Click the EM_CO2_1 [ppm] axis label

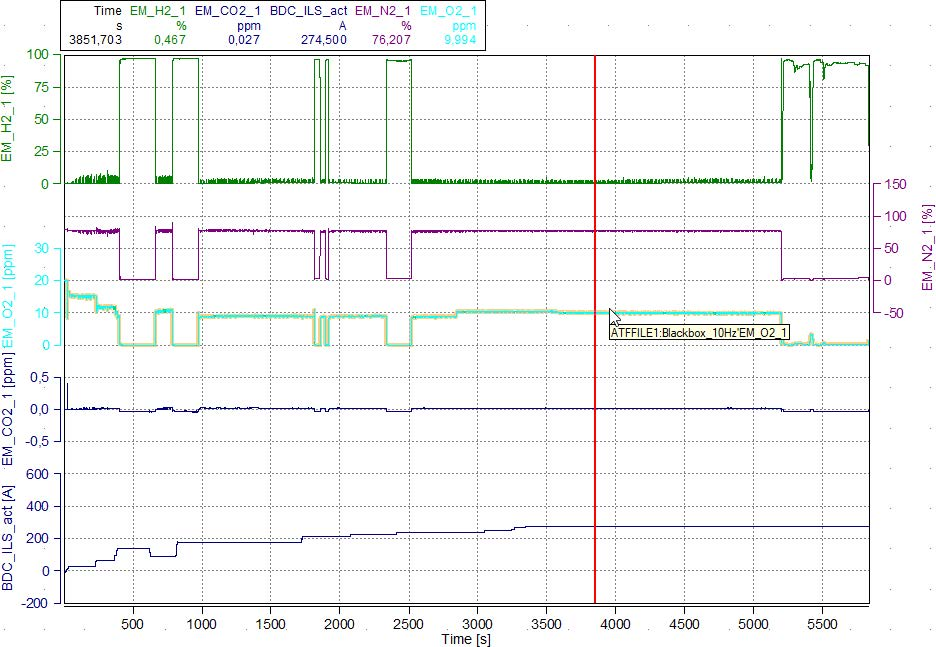click(x=10, y=417)
